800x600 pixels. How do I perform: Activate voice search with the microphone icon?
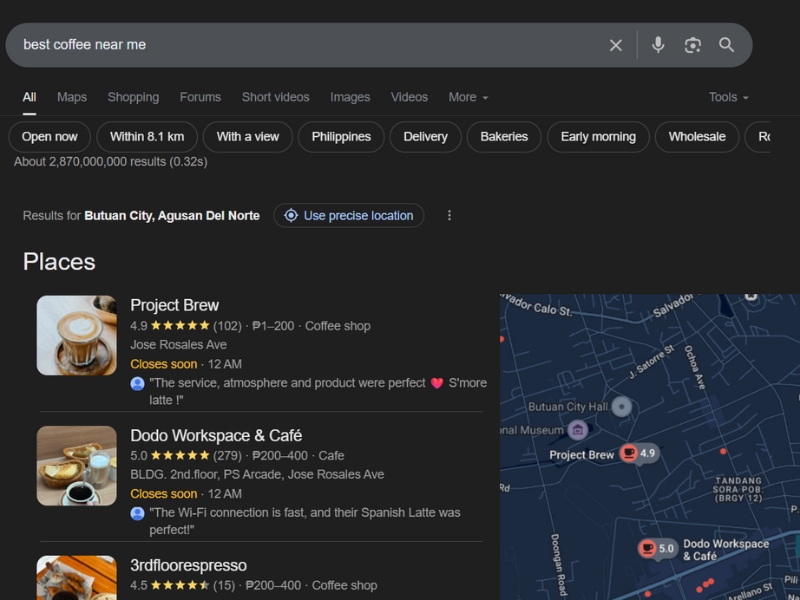click(x=658, y=45)
